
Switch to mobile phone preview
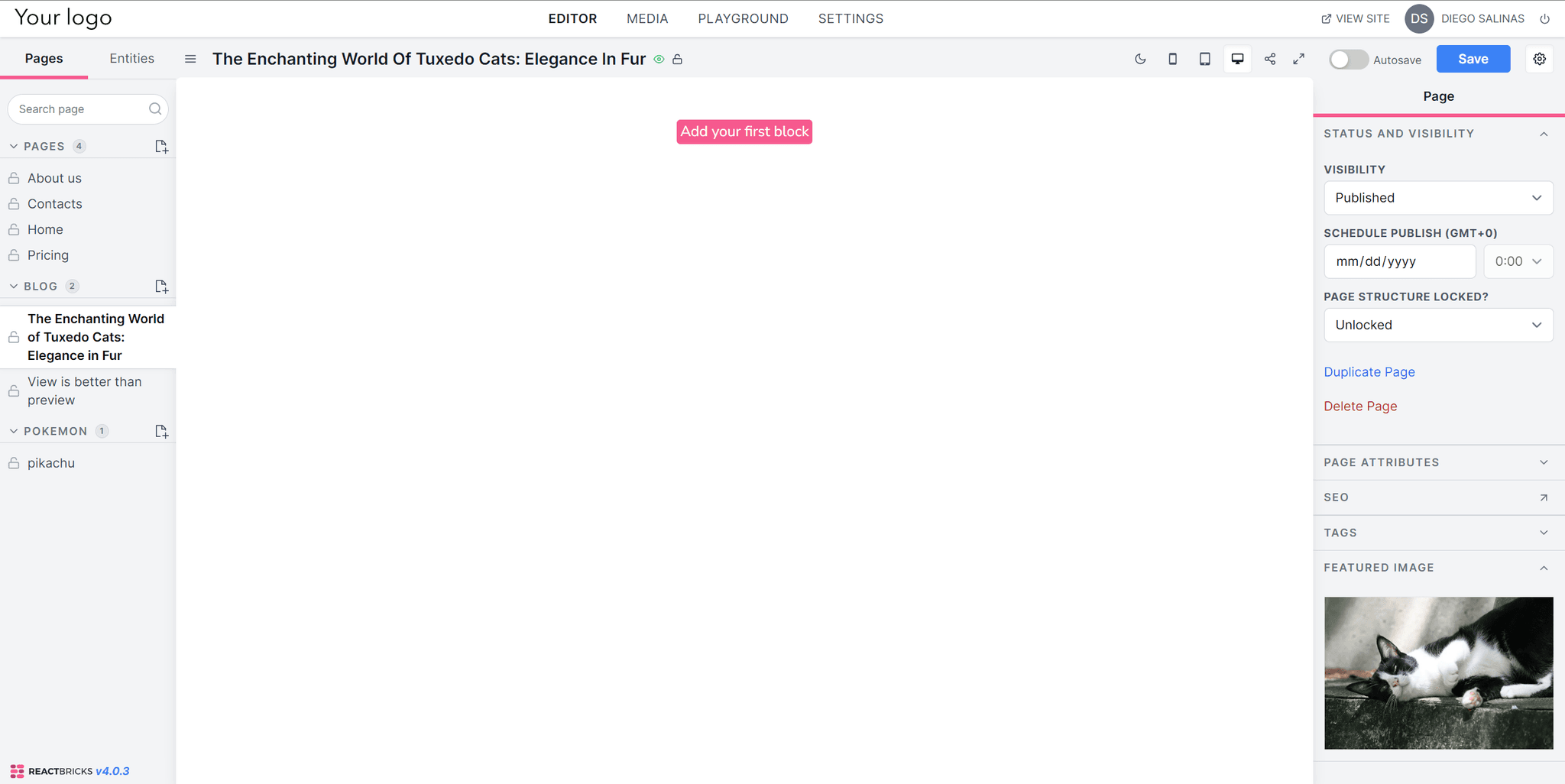click(x=1172, y=59)
